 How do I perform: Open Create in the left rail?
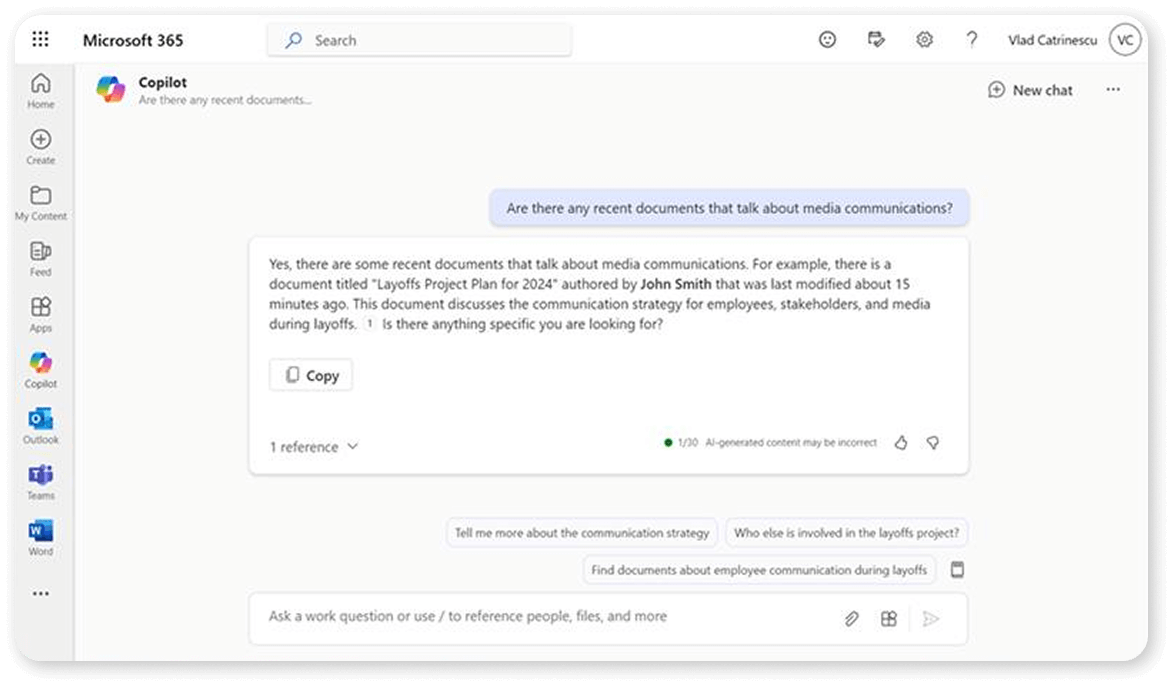pyautogui.click(x=40, y=147)
